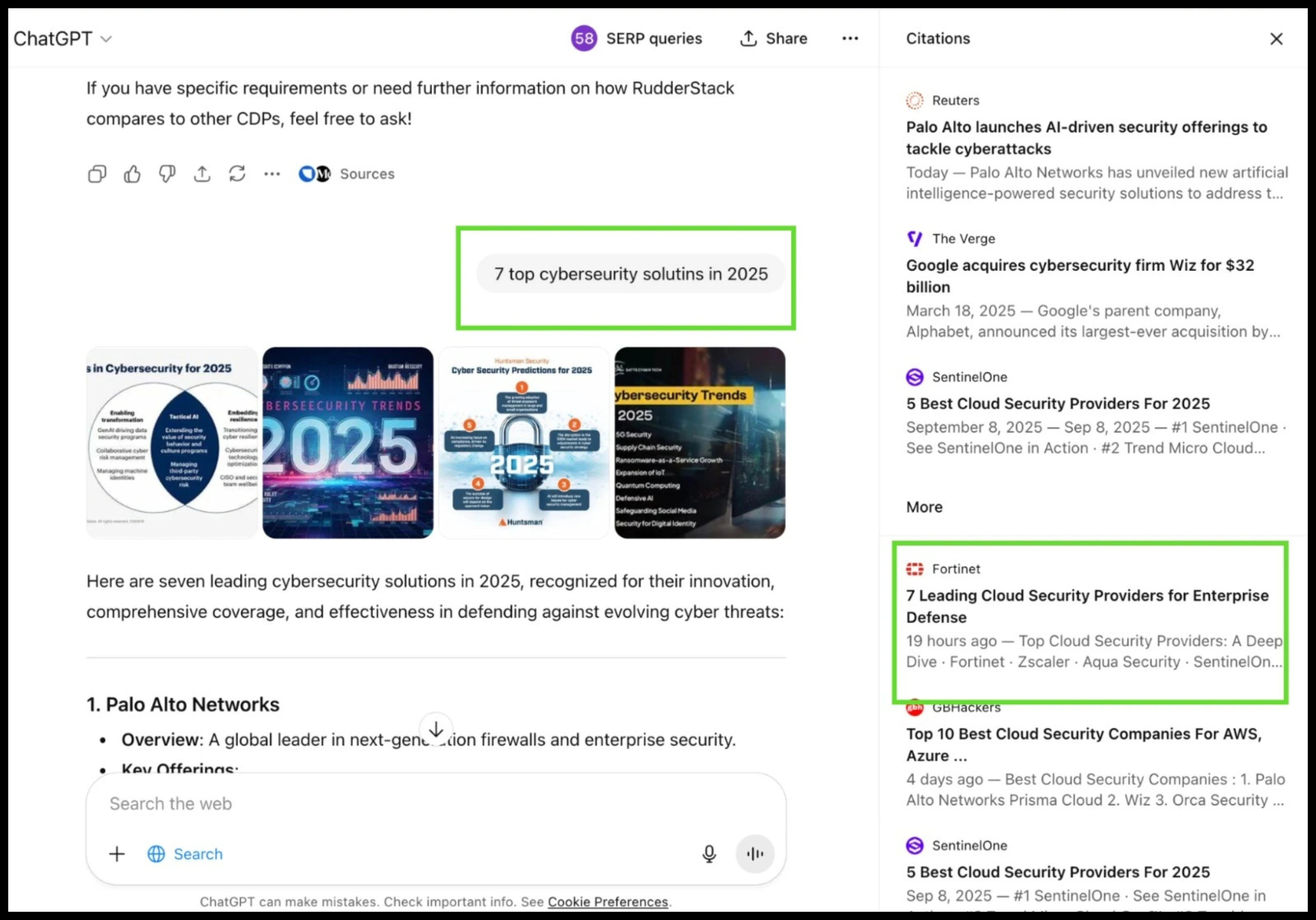Toggle the Search web mode button

(185, 854)
